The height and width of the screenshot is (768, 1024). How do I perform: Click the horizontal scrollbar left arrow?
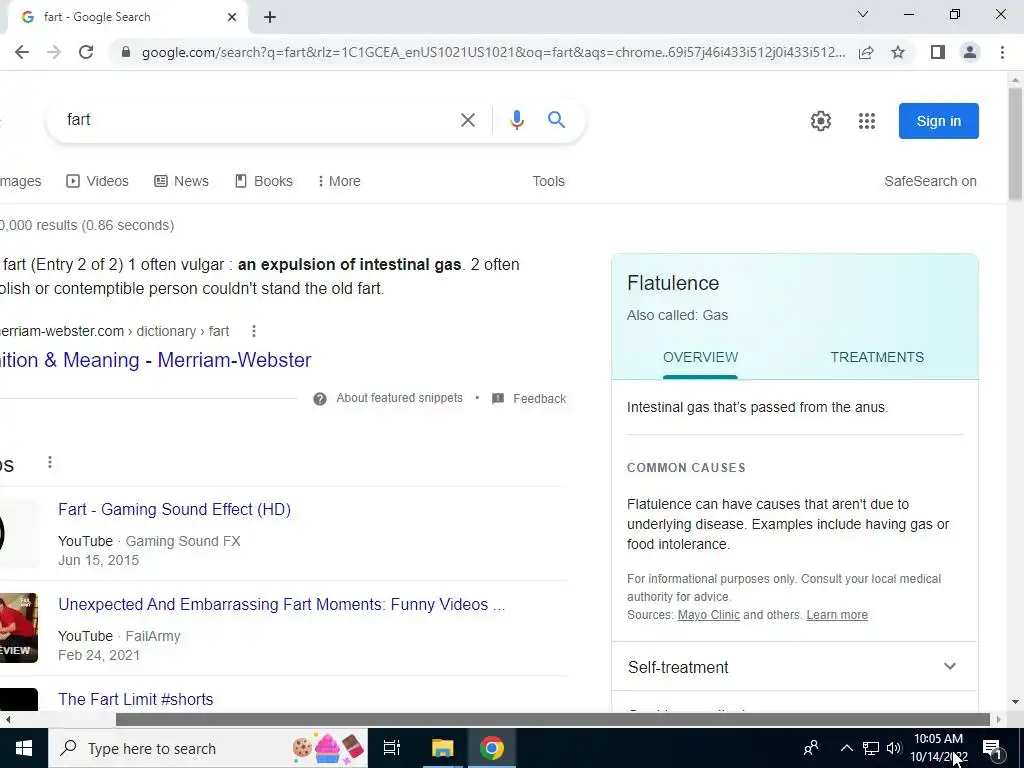point(7,720)
